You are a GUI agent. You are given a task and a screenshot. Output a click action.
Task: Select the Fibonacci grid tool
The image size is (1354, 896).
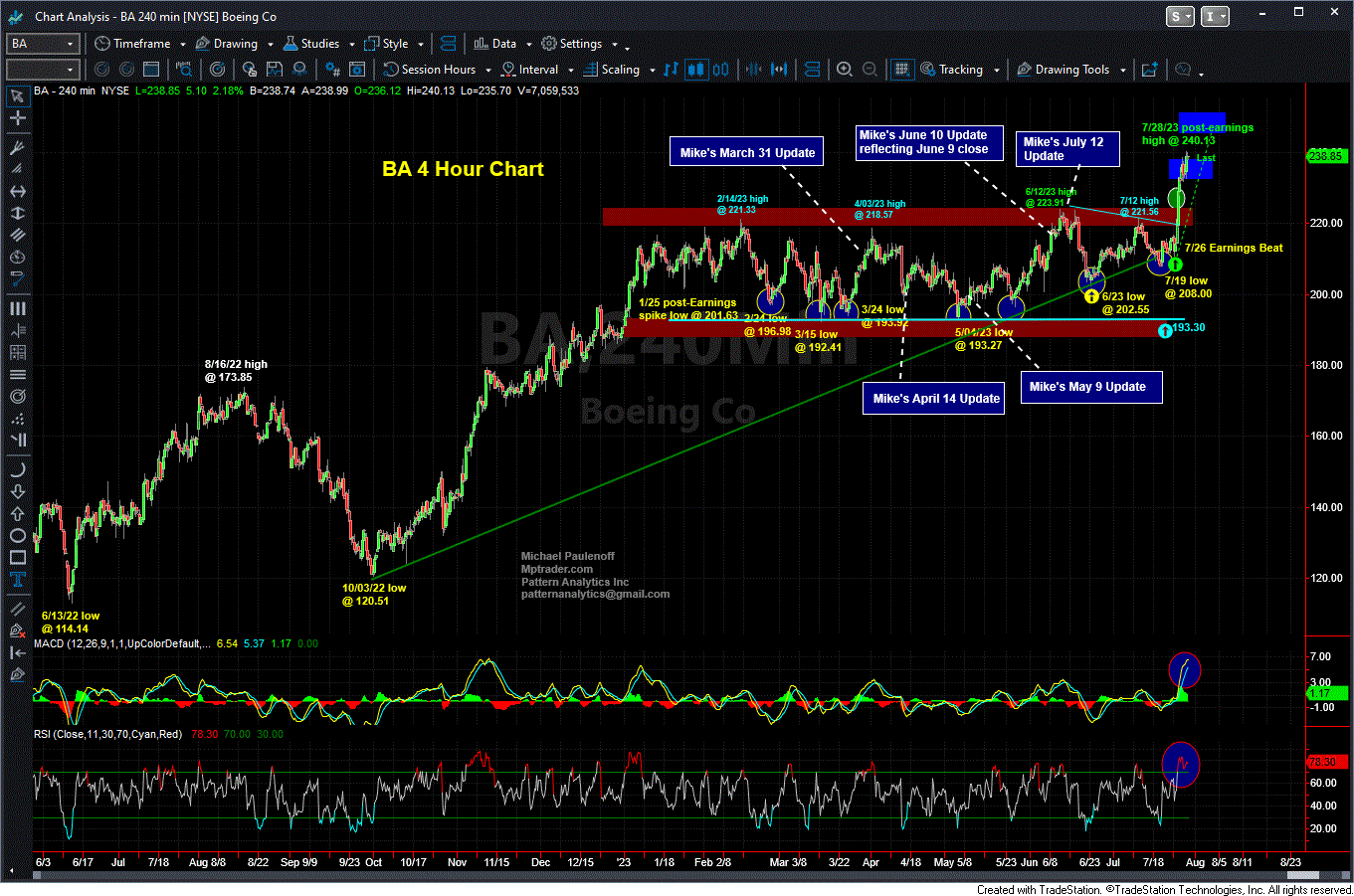click(17, 352)
